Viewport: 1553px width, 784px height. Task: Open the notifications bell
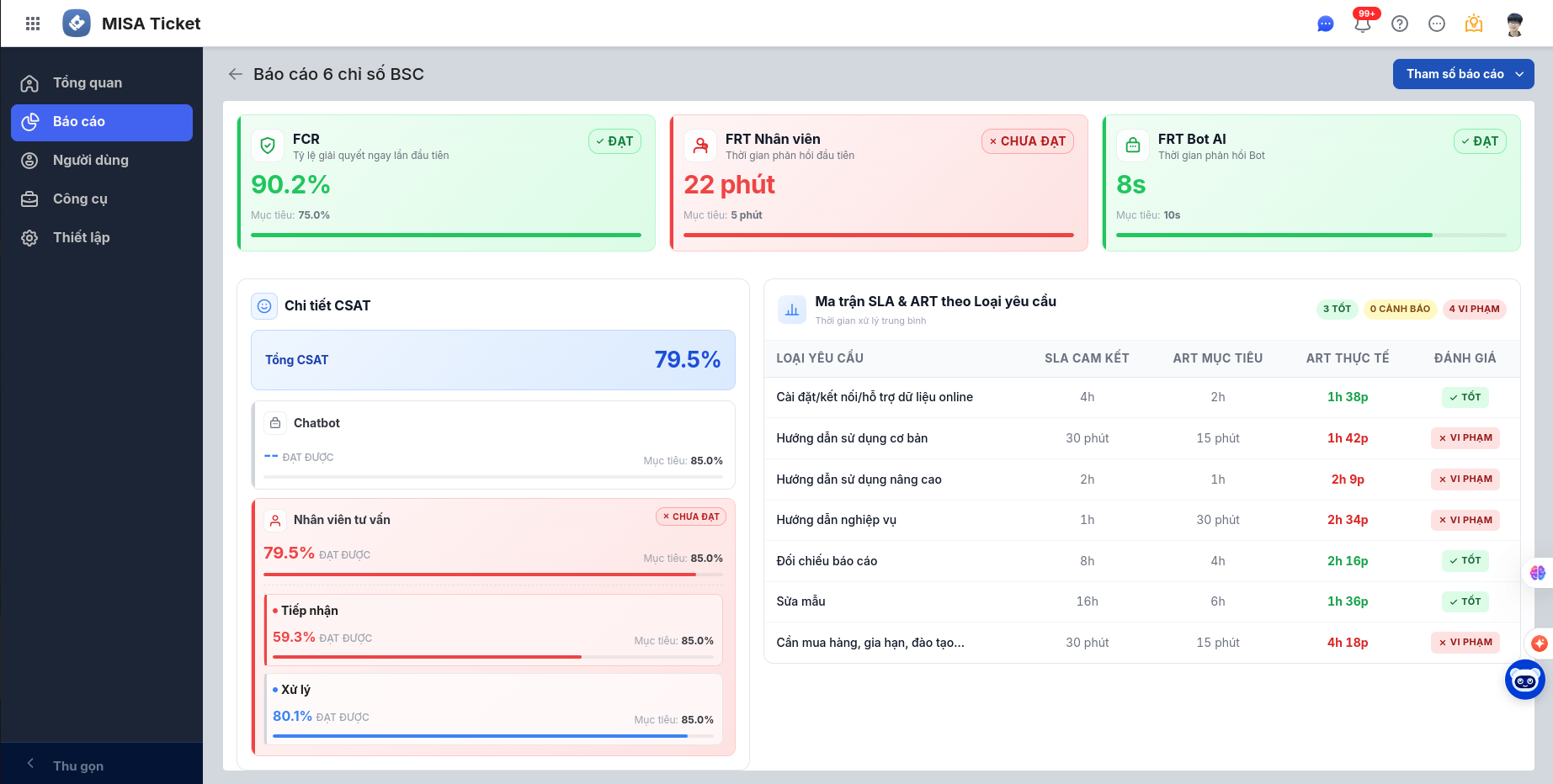[1362, 24]
